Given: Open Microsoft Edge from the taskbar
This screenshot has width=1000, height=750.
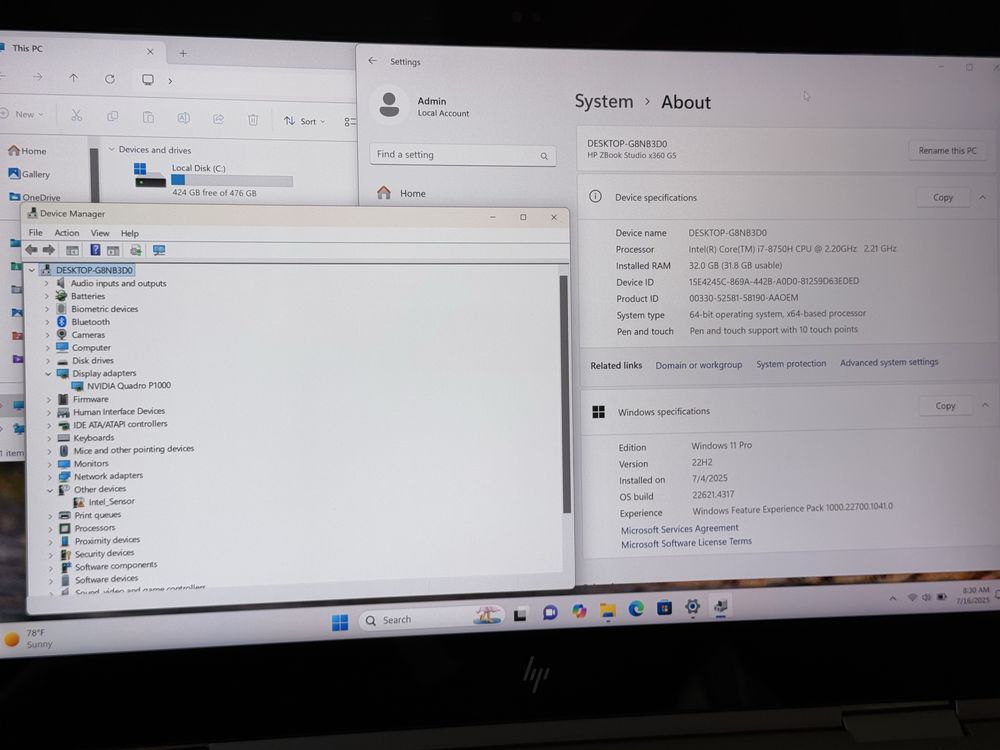Looking at the screenshot, I should tap(636, 609).
